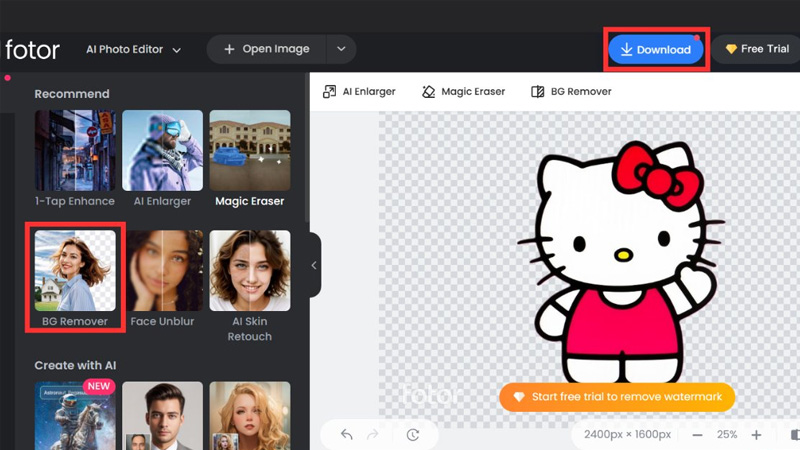
Task: Select AI Enlarger in top toolbar
Action: pyautogui.click(x=359, y=91)
